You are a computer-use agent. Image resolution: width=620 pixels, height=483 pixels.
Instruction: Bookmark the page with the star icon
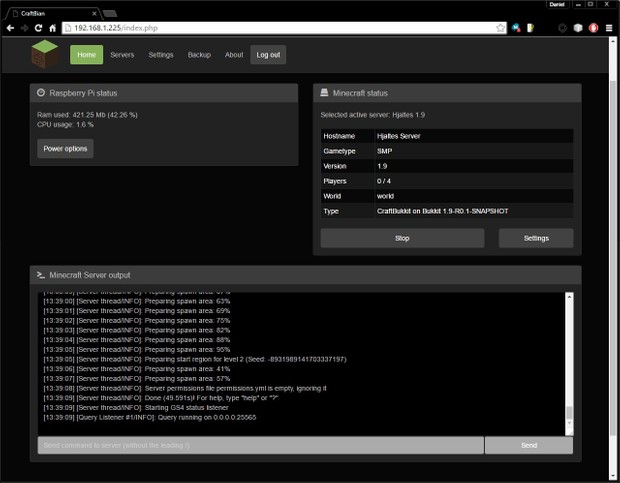(x=501, y=28)
